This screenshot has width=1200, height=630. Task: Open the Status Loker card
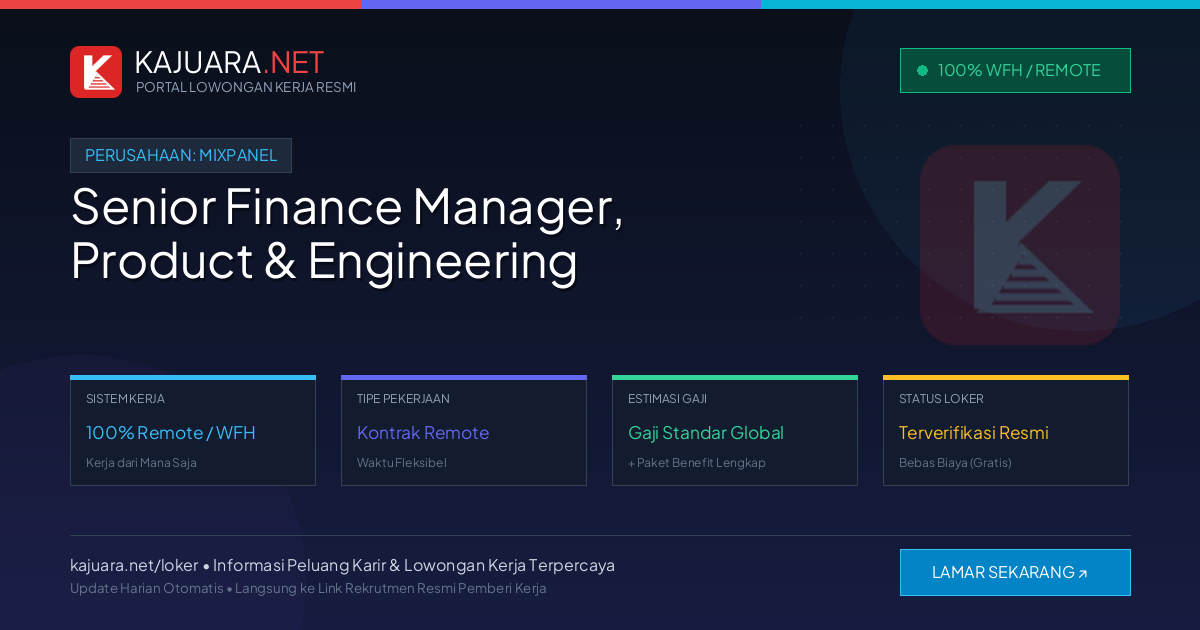click(x=1006, y=431)
